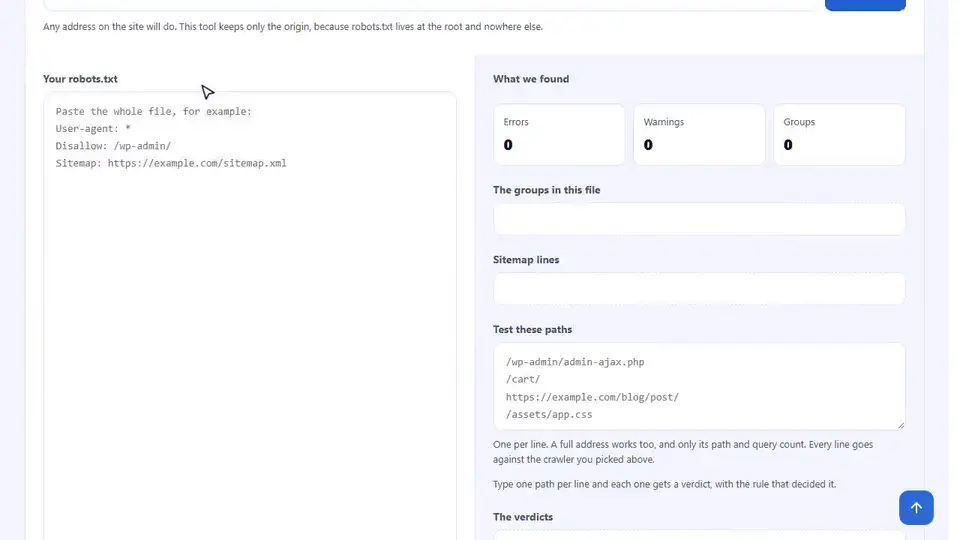Focus the 'Test these paths' textarea

point(699,386)
